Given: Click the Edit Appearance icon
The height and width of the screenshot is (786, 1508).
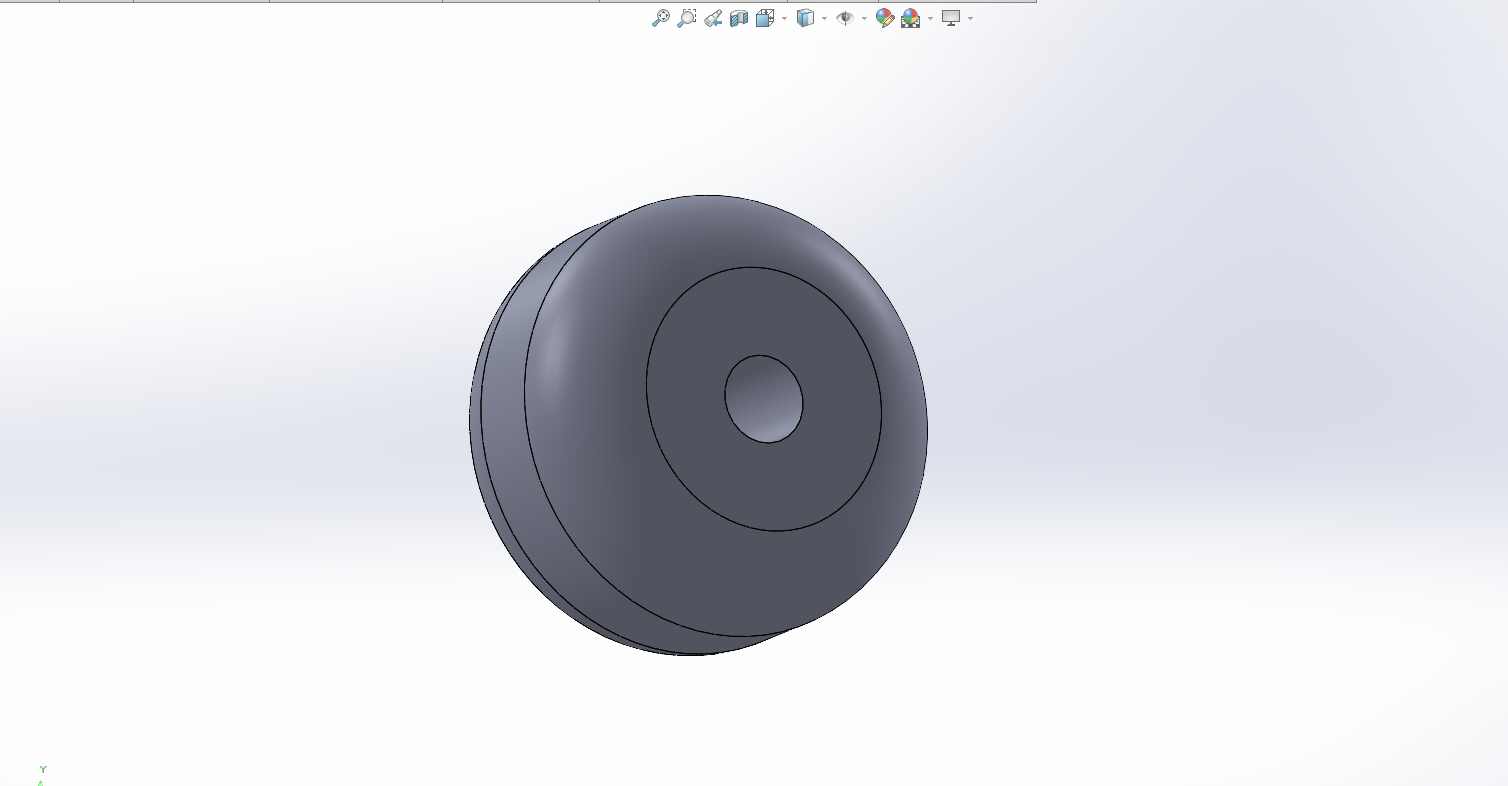Looking at the screenshot, I should click(884, 18).
